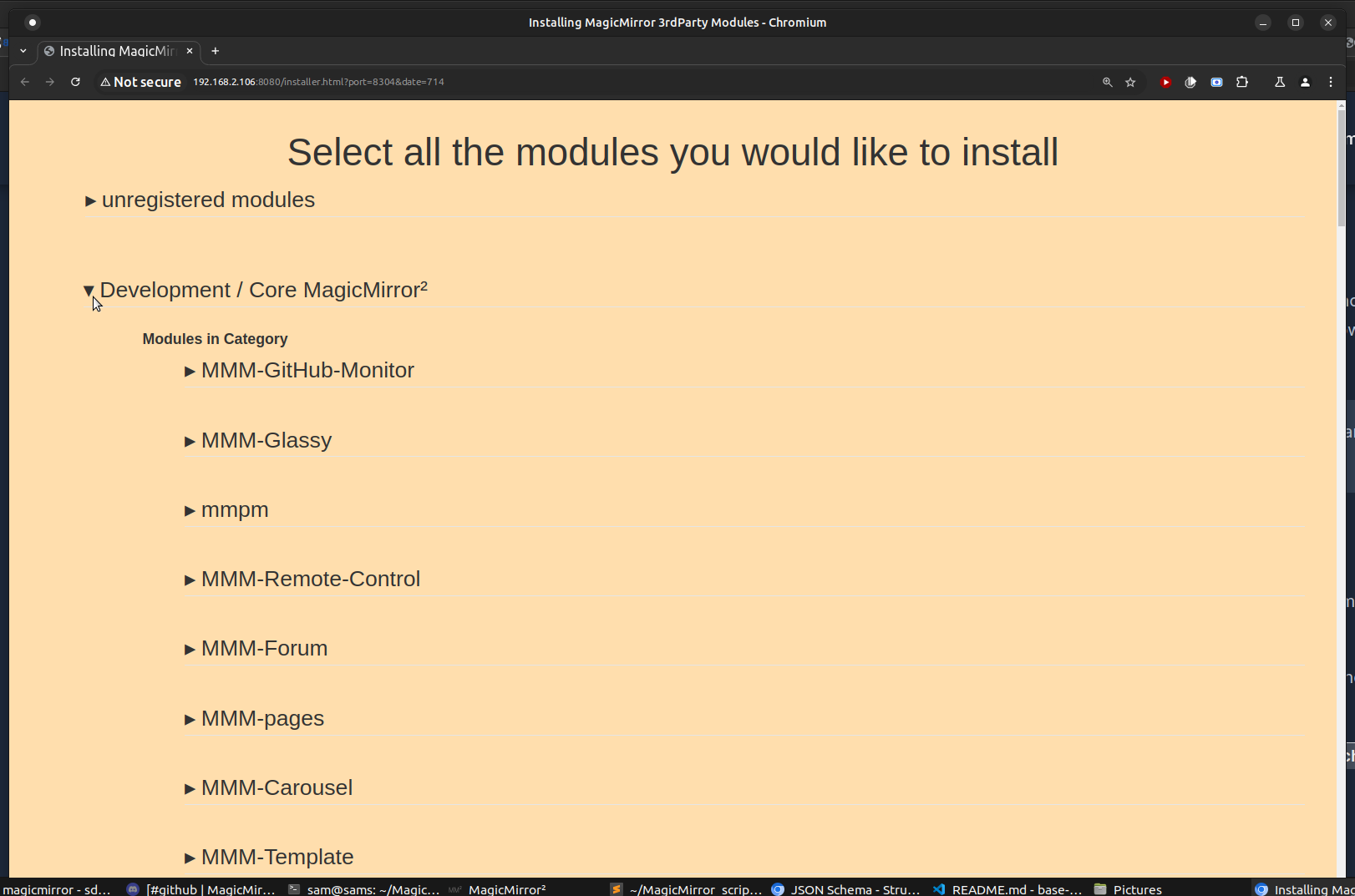Open the Chromium three-dot menu

(1331, 82)
